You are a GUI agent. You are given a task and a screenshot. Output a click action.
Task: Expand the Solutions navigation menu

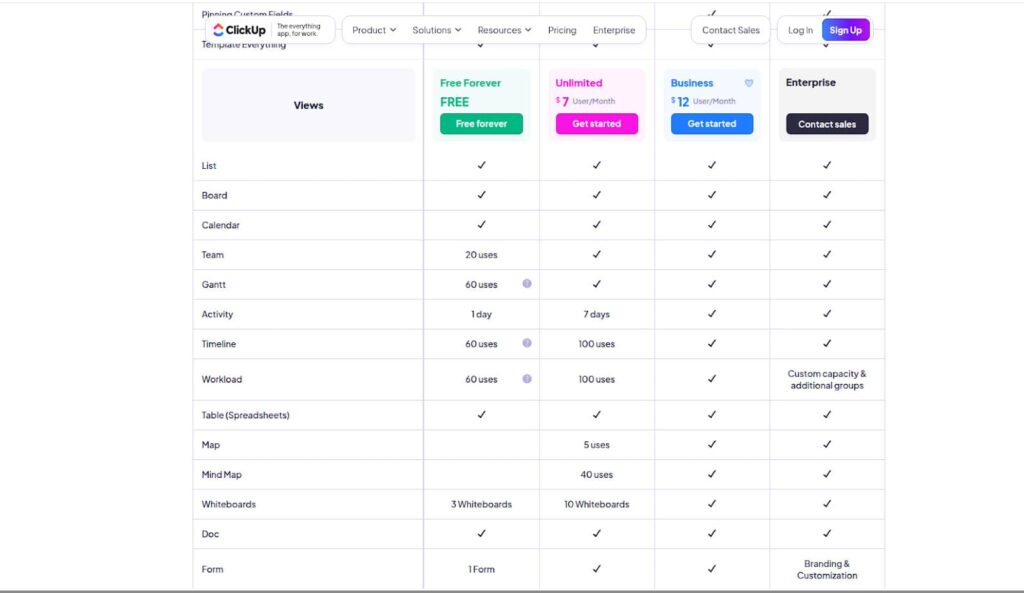point(436,30)
